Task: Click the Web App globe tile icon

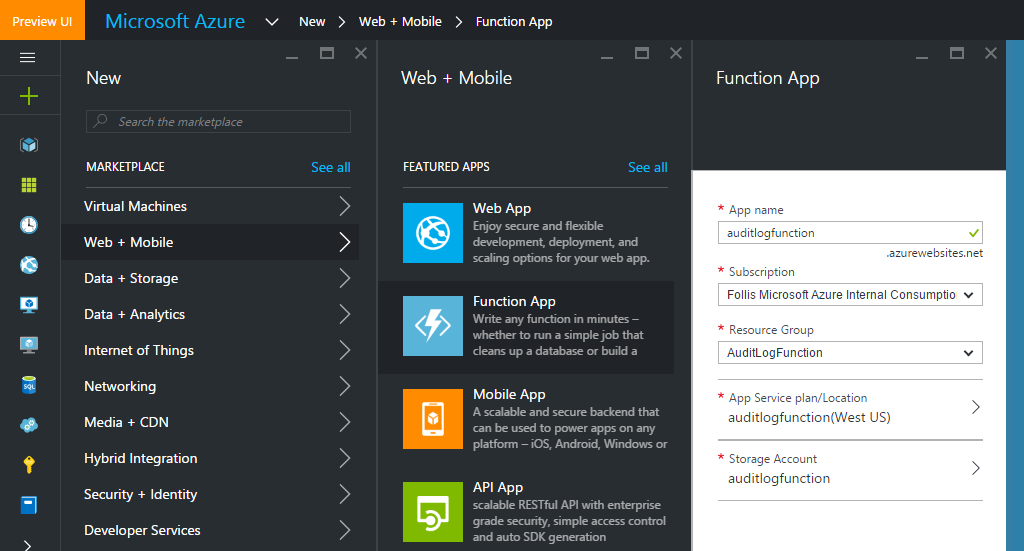Action: click(x=432, y=233)
